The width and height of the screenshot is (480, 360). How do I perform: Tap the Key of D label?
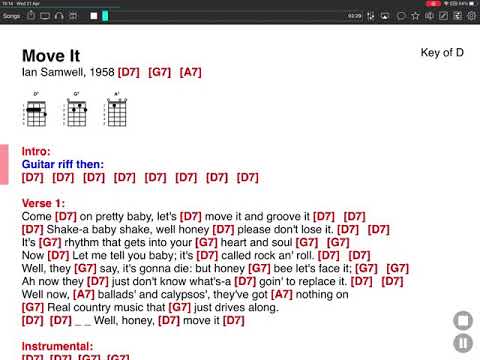point(442,52)
